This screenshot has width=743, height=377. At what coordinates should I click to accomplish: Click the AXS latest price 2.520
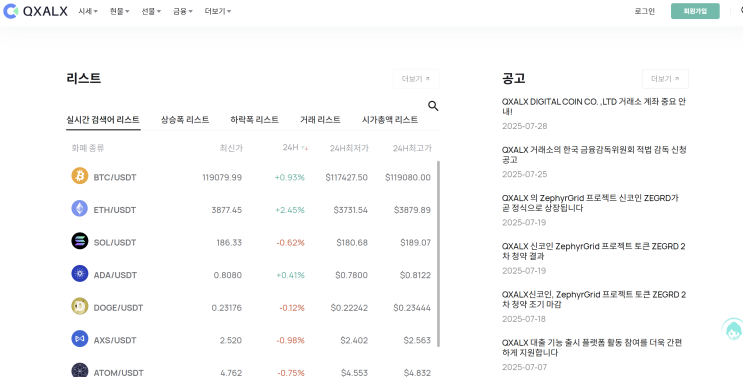tap(231, 341)
